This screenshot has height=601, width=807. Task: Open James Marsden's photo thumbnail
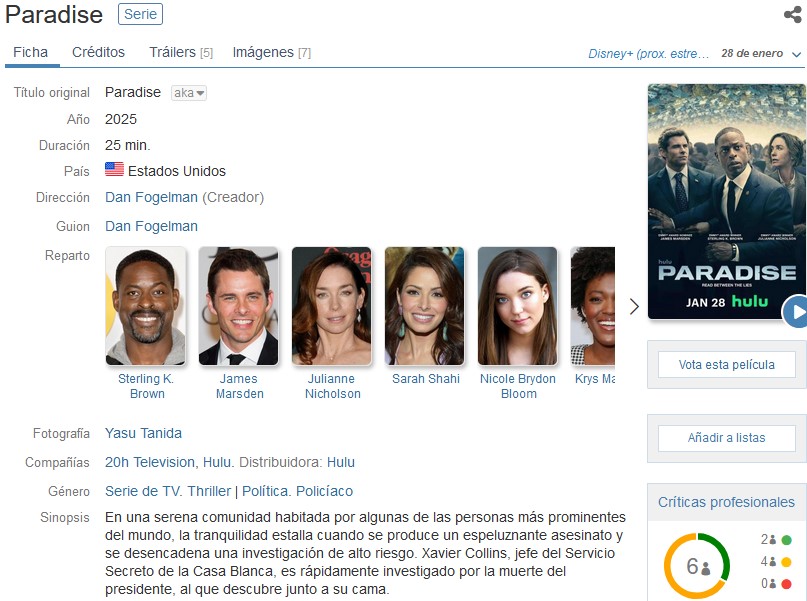click(238, 306)
